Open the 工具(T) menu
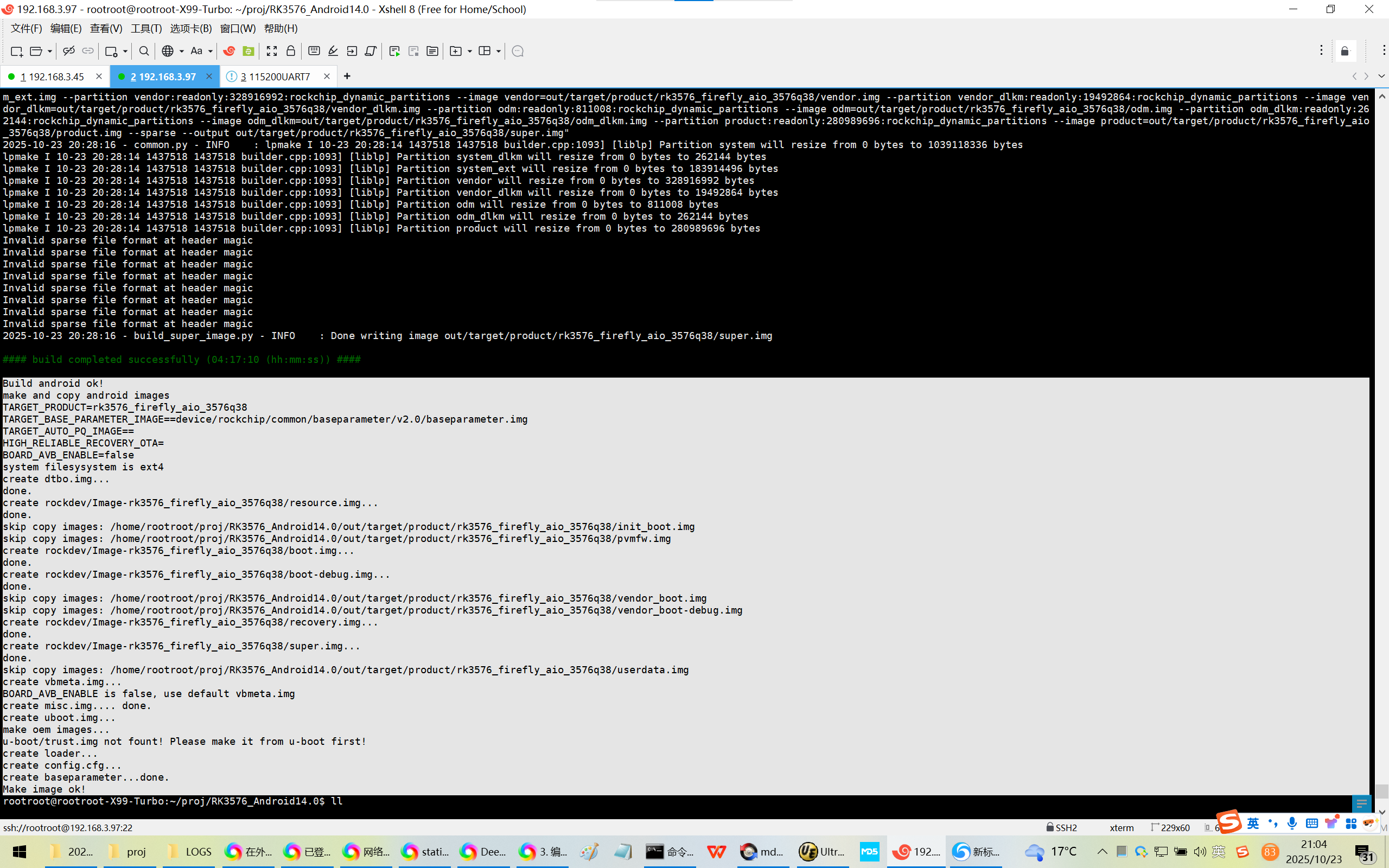1389x868 pixels. [146, 28]
